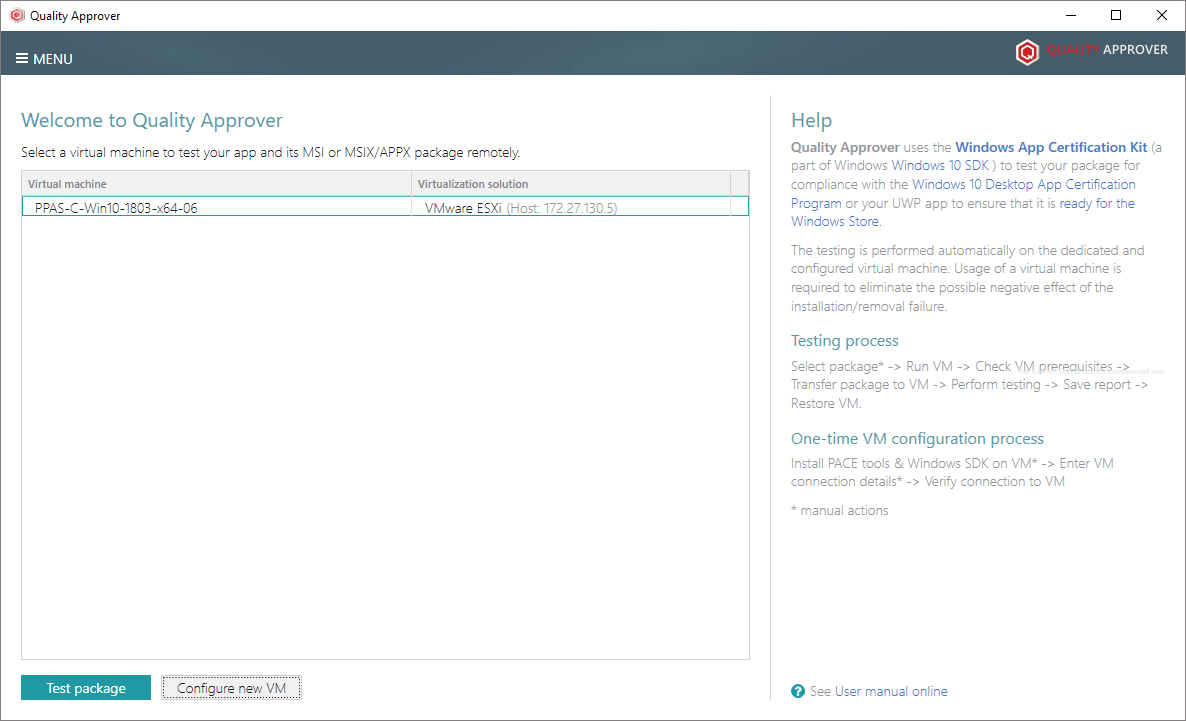Click the Quality Approver title bar app icon

(17, 15)
